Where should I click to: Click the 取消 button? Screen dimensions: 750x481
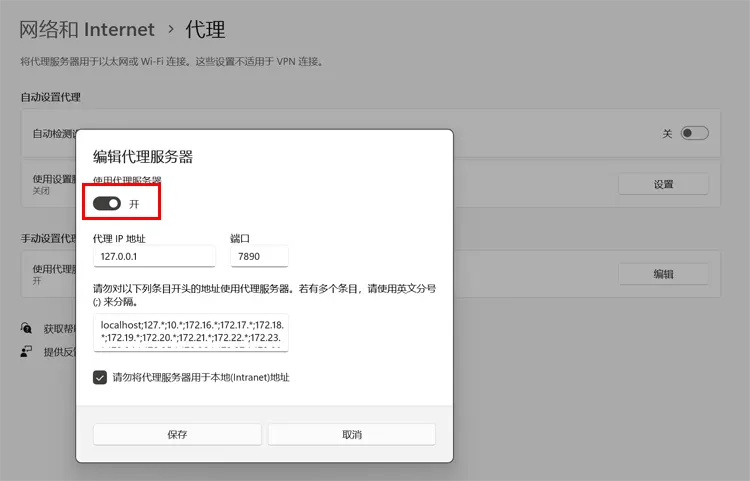tap(352, 435)
